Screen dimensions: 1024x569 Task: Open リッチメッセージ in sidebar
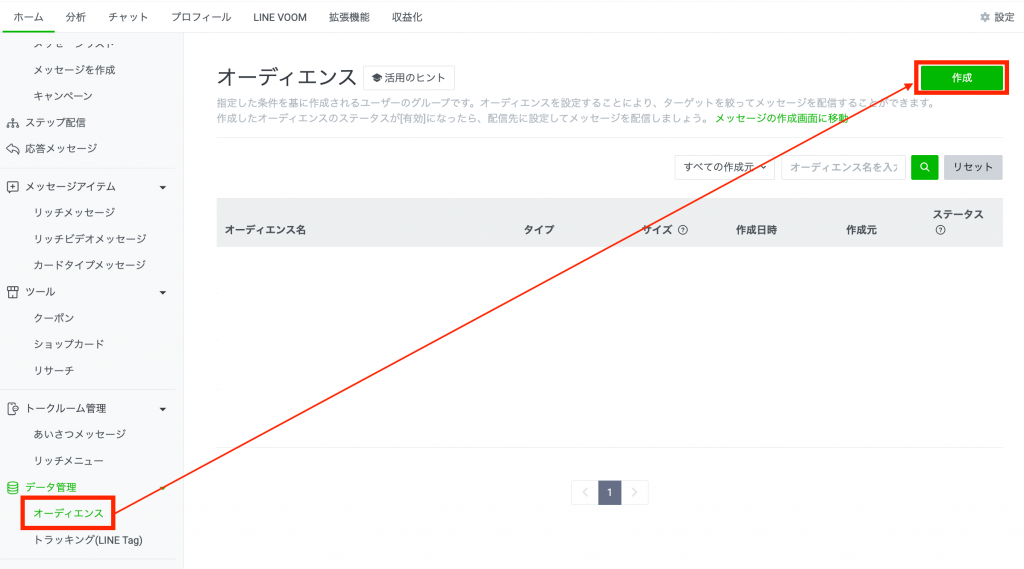tap(74, 213)
